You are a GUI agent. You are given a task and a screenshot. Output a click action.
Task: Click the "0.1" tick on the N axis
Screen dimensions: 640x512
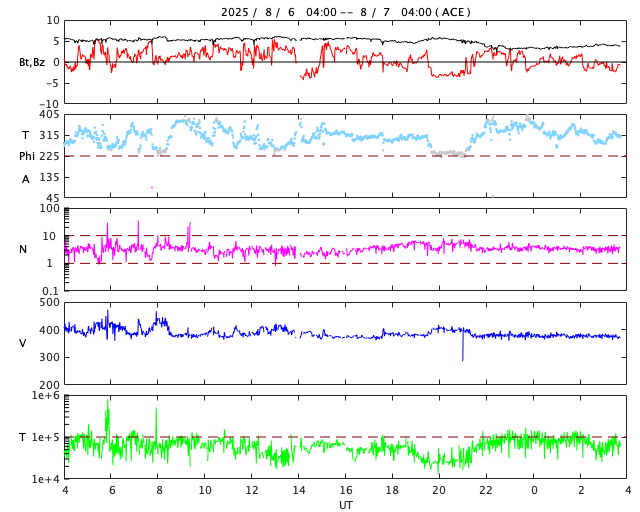[x=51, y=291]
